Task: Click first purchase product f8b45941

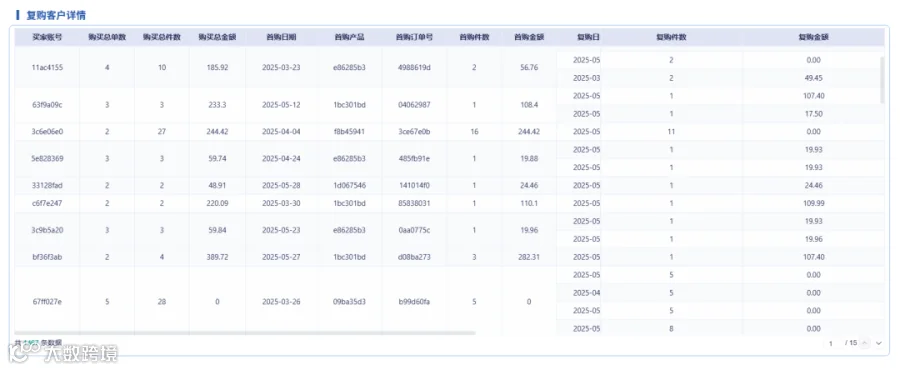Action: [x=349, y=131]
